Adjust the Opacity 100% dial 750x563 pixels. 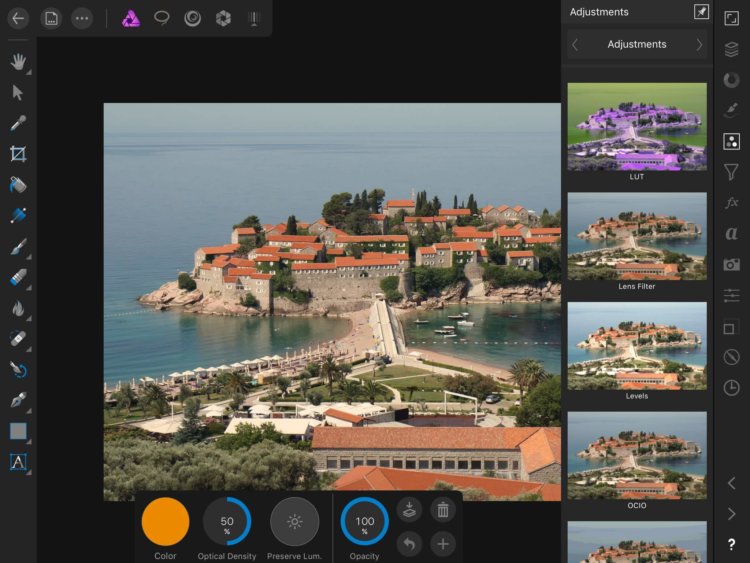pyautogui.click(x=364, y=521)
